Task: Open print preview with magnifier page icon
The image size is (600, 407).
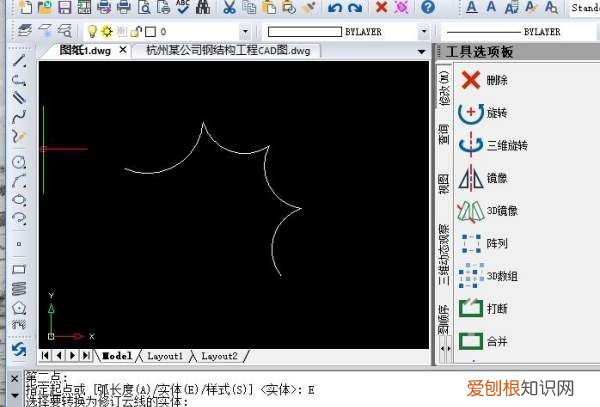Action: coord(144,7)
